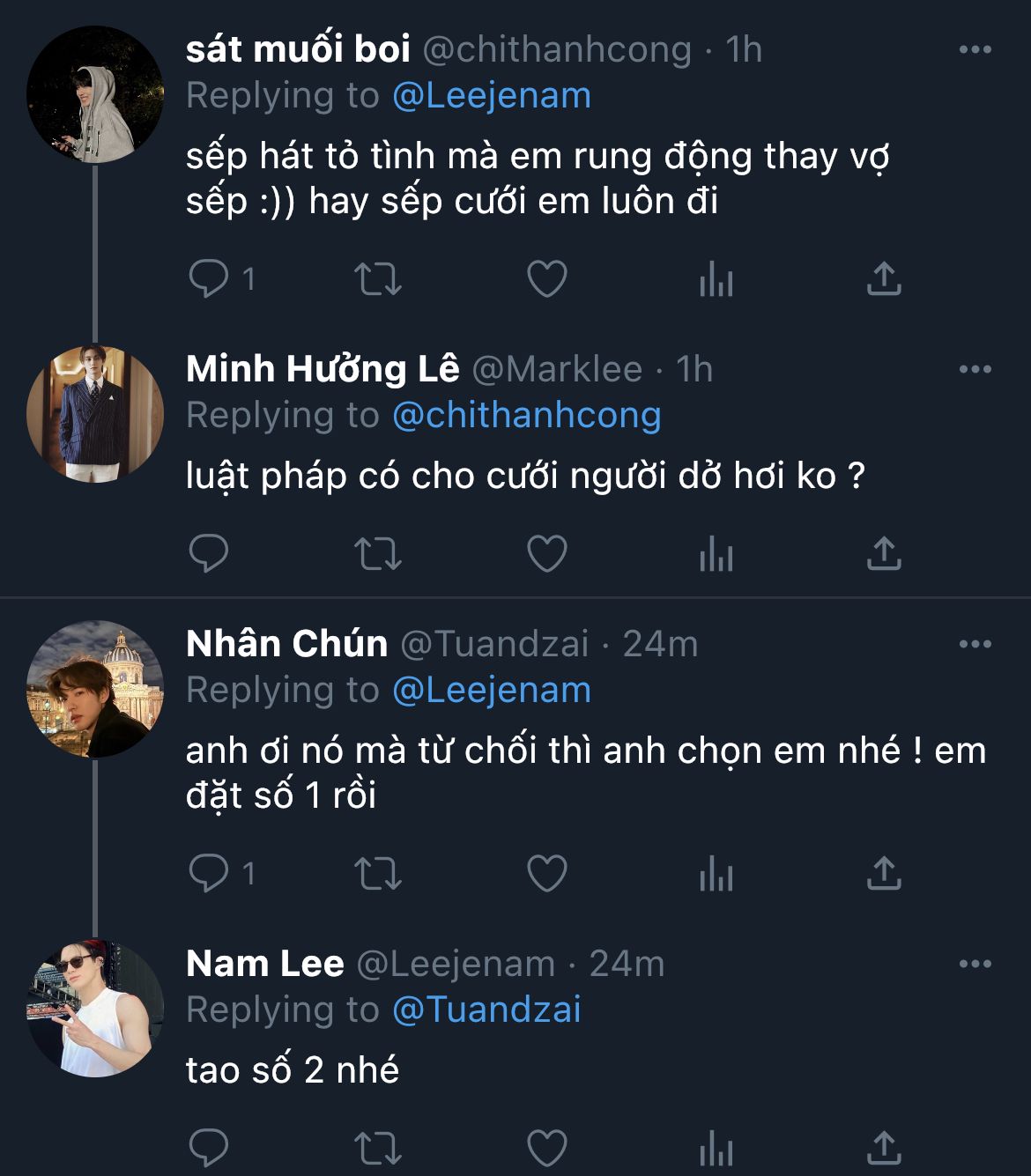Like Minh Hưởng Lê's reply
Viewport: 1031px width, 1176px height.
point(546,554)
